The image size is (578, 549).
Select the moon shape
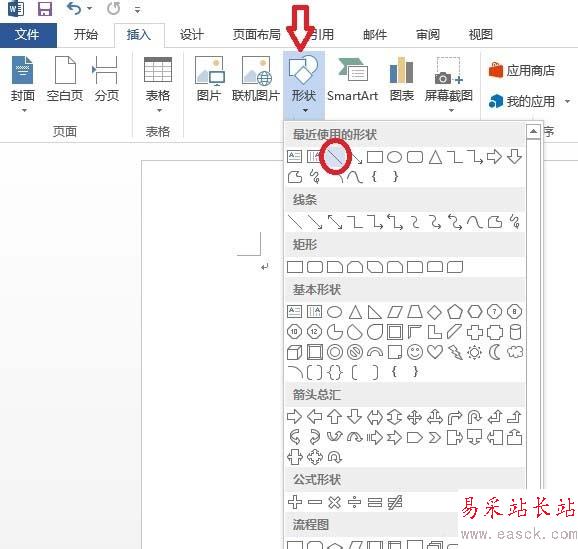click(x=495, y=352)
